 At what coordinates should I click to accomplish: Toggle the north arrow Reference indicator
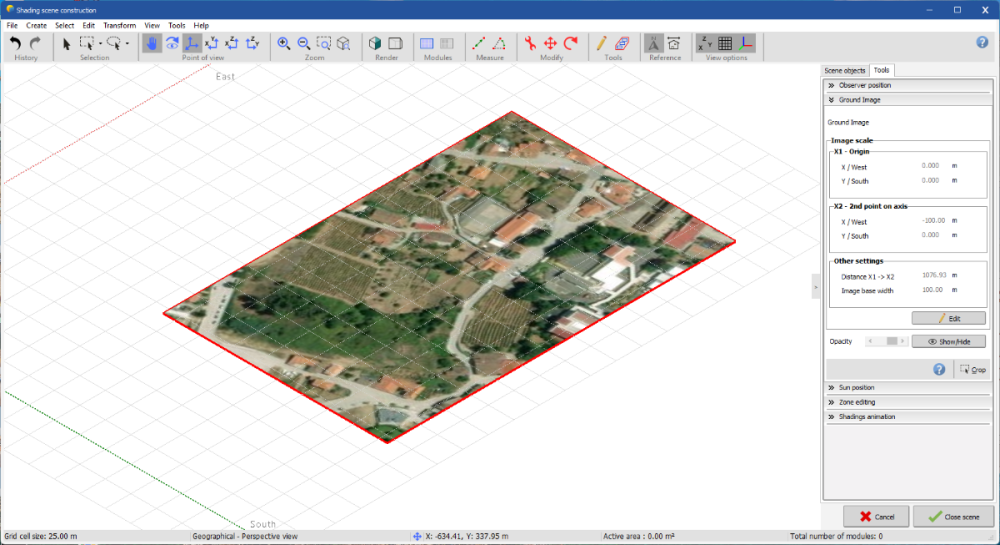click(x=653, y=43)
